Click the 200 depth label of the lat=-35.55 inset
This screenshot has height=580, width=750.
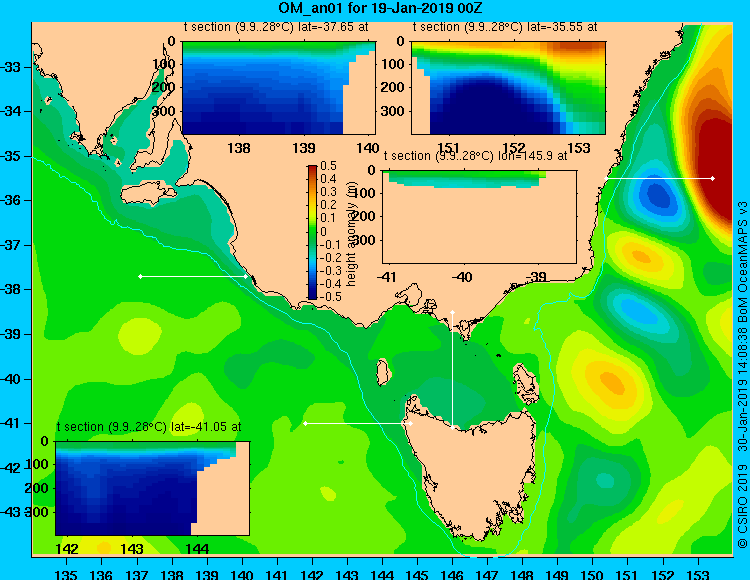393,88
